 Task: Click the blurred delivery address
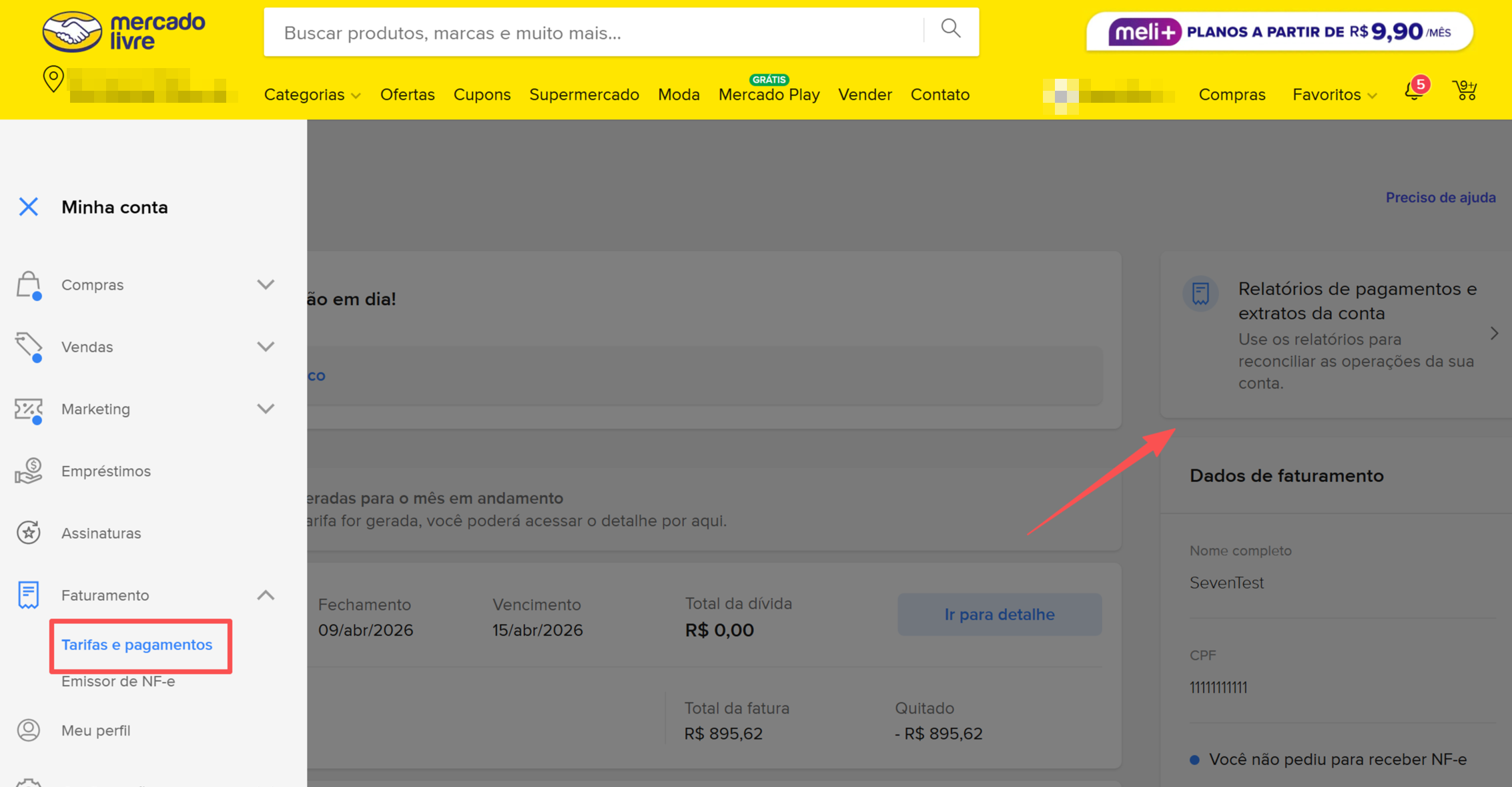(x=152, y=85)
